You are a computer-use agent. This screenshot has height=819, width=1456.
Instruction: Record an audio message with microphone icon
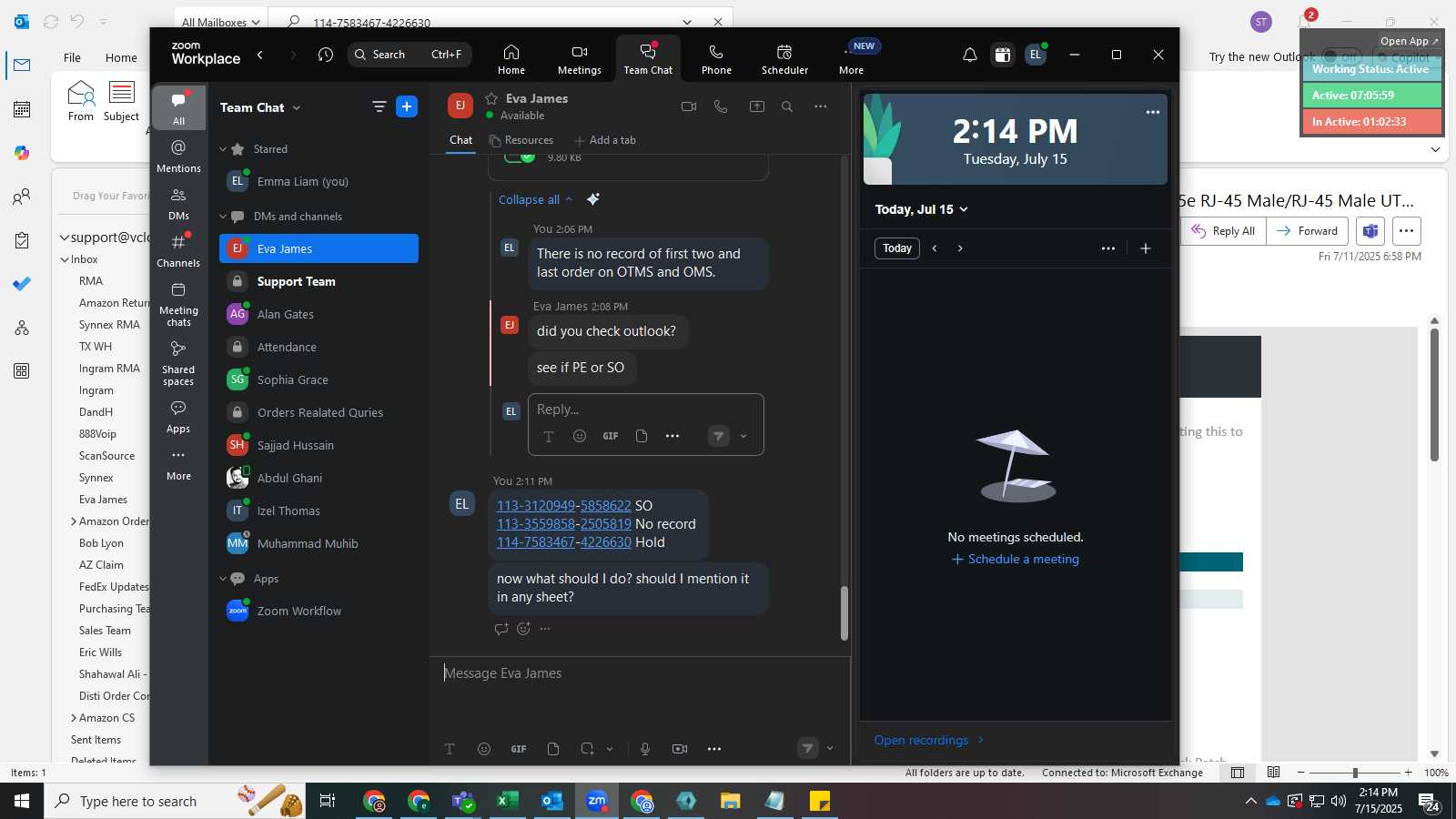click(645, 749)
